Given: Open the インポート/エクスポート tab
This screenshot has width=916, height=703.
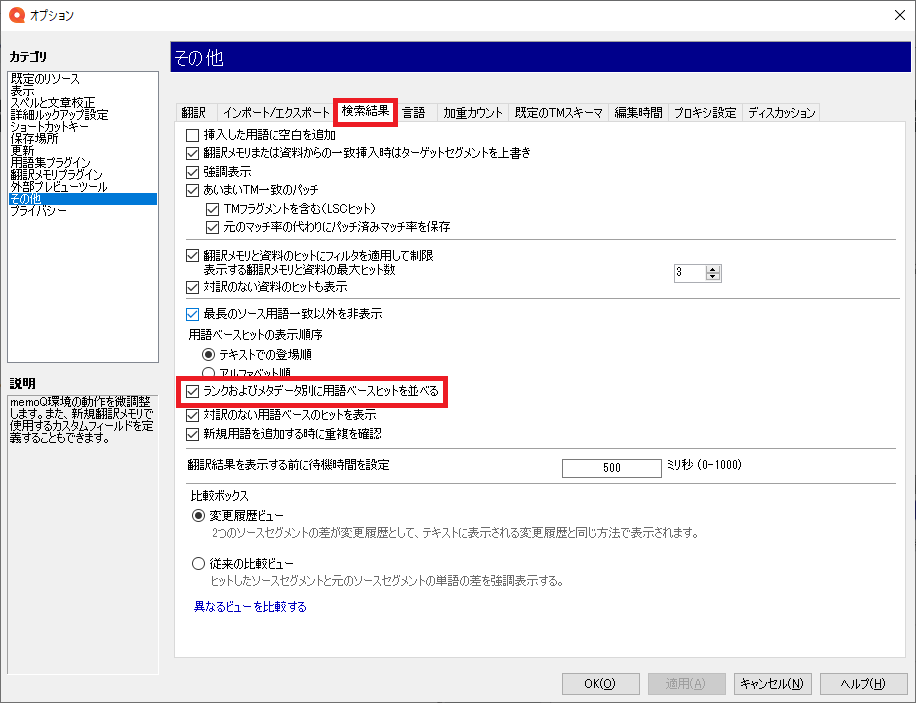Looking at the screenshot, I should 275,113.
